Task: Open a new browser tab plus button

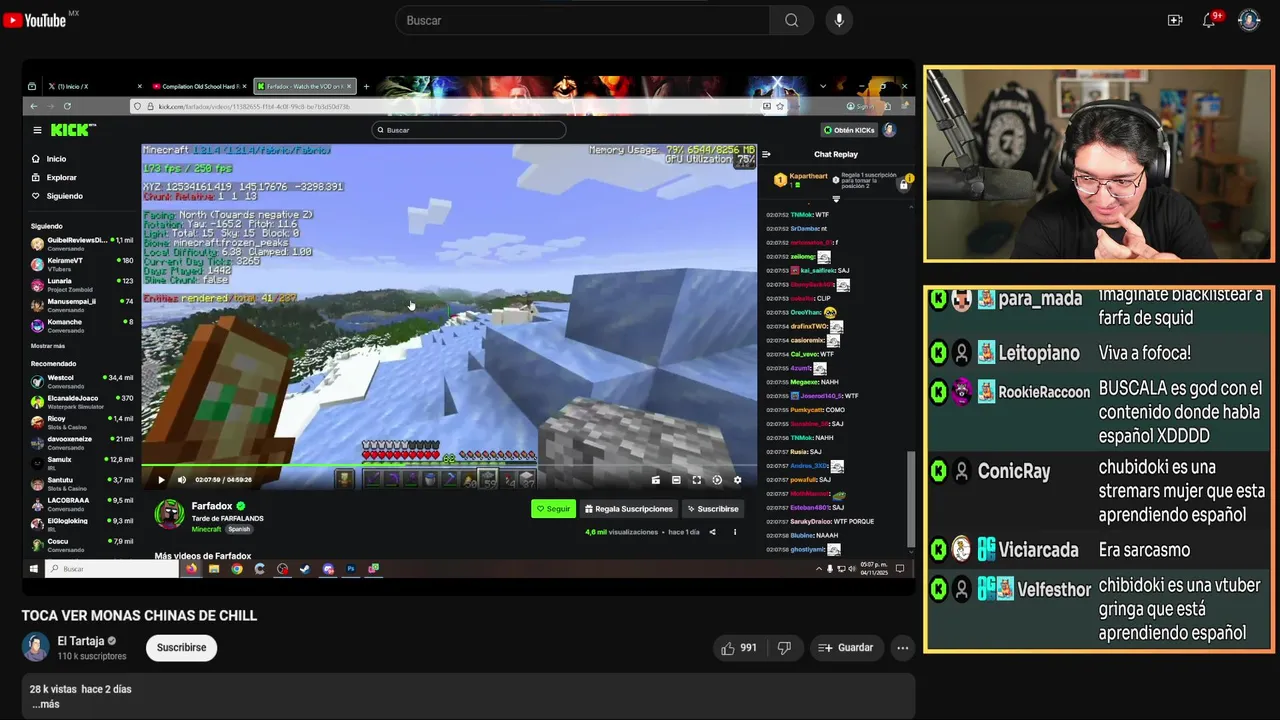Action: tap(366, 87)
